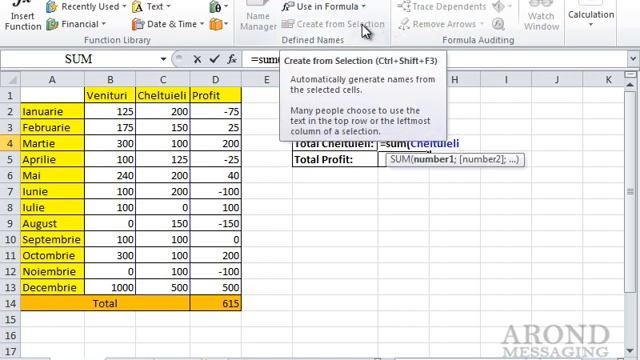Click Venituri value 1000 for Decembrie
The height and width of the screenshot is (360, 640).
click(110, 287)
